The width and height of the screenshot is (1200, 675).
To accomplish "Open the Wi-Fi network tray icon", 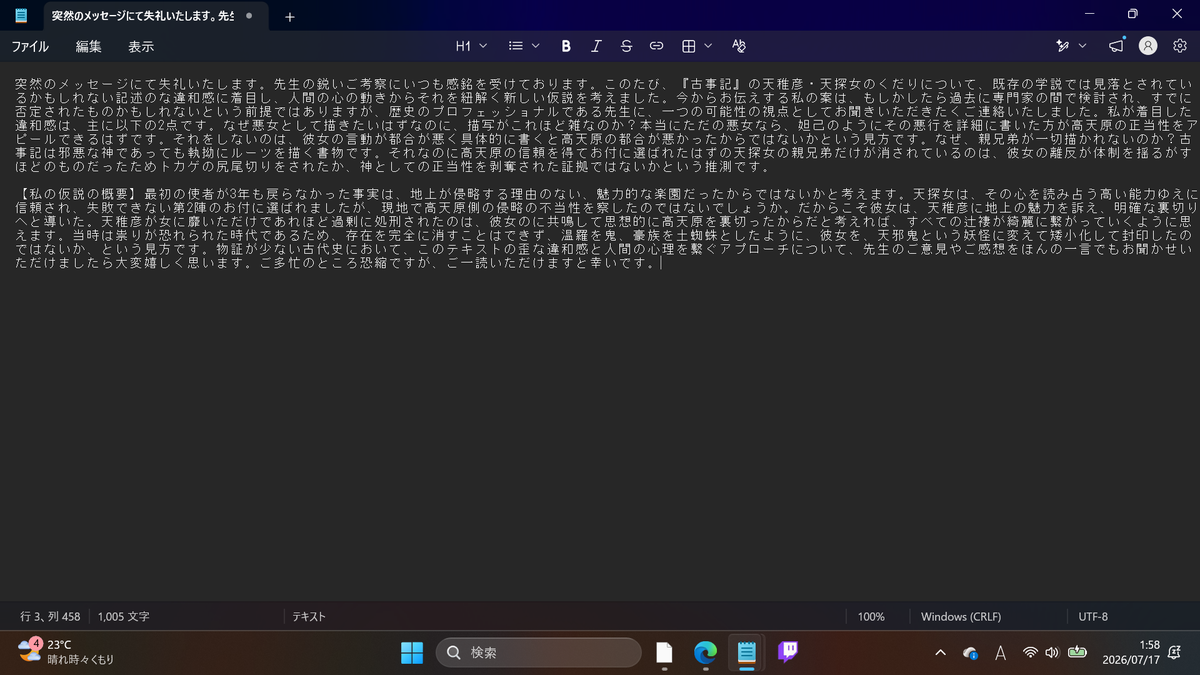I will pos(1030,653).
